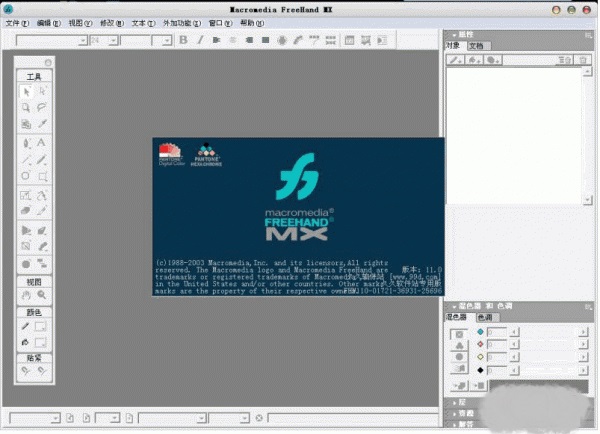Select the Ellipse tool

pos(26,177)
